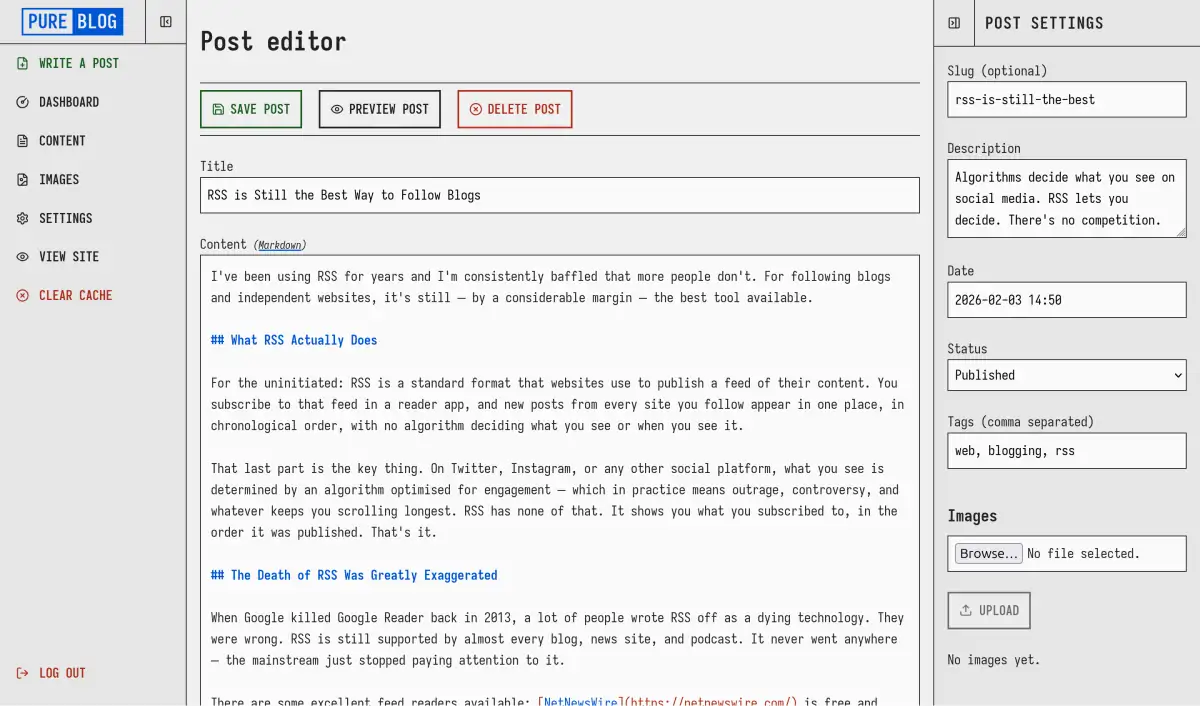Click the cross icon on Delete Post
This screenshot has height=706, width=1200.
tap(475, 109)
